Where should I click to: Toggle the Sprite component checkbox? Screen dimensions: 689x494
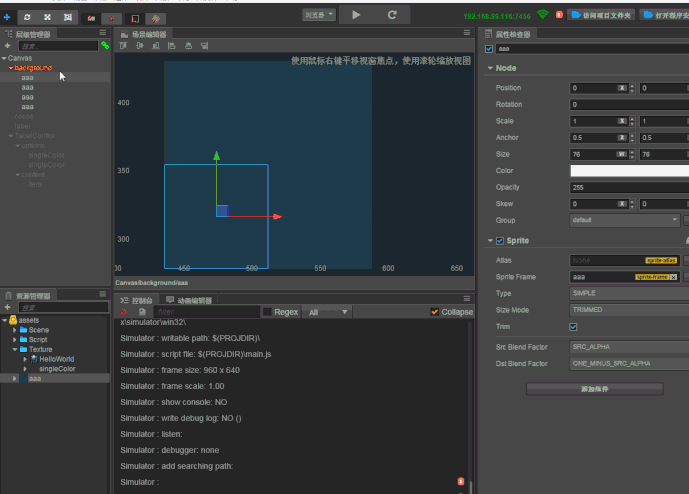click(x=500, y=241)
